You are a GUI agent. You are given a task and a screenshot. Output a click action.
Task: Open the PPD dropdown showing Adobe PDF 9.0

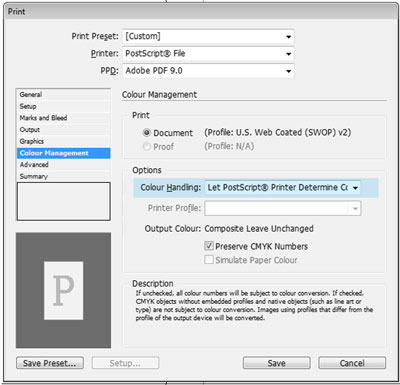point(208,71)
